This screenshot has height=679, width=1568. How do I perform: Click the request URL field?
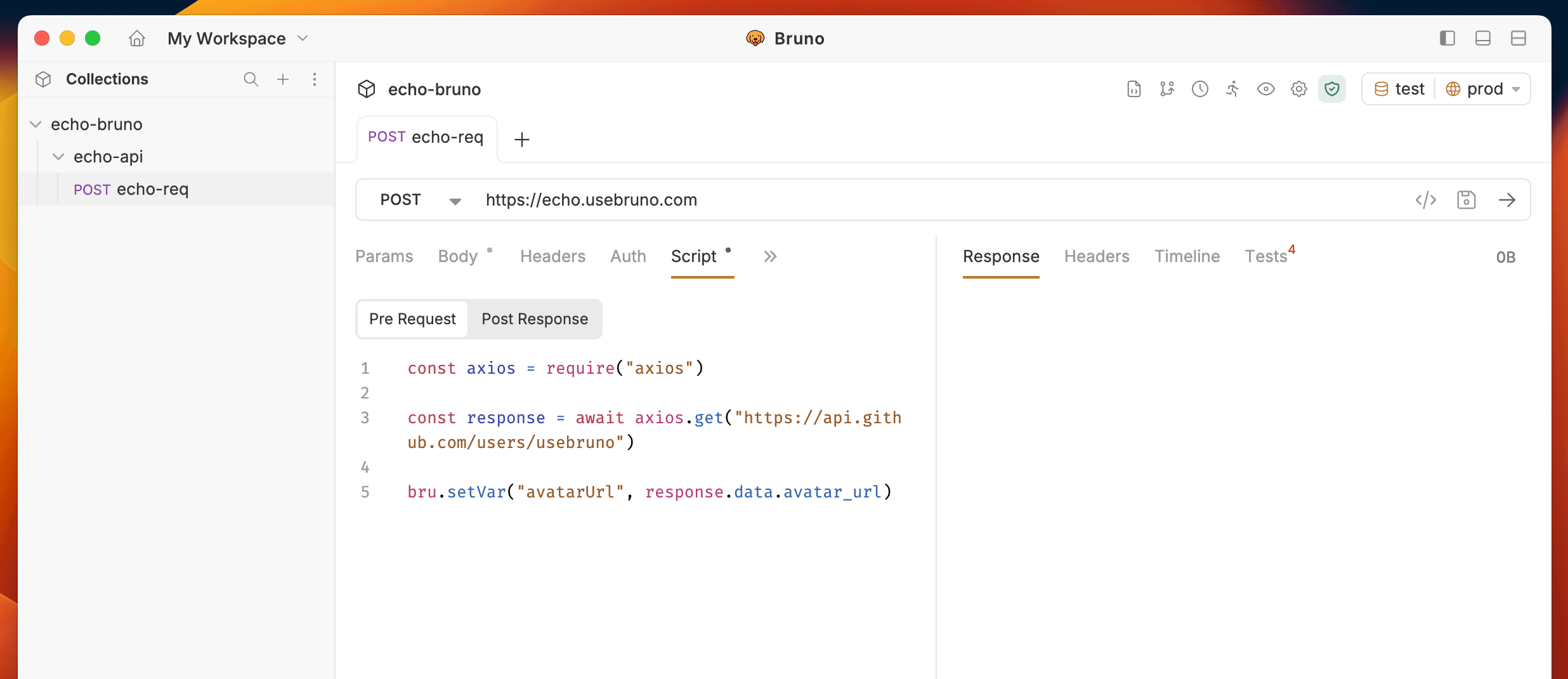point(888,200)
